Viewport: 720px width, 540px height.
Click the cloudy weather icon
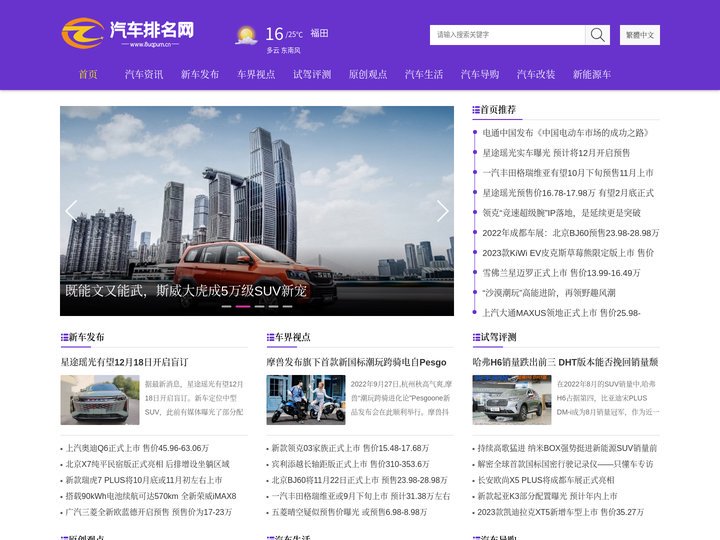point(246,35)
